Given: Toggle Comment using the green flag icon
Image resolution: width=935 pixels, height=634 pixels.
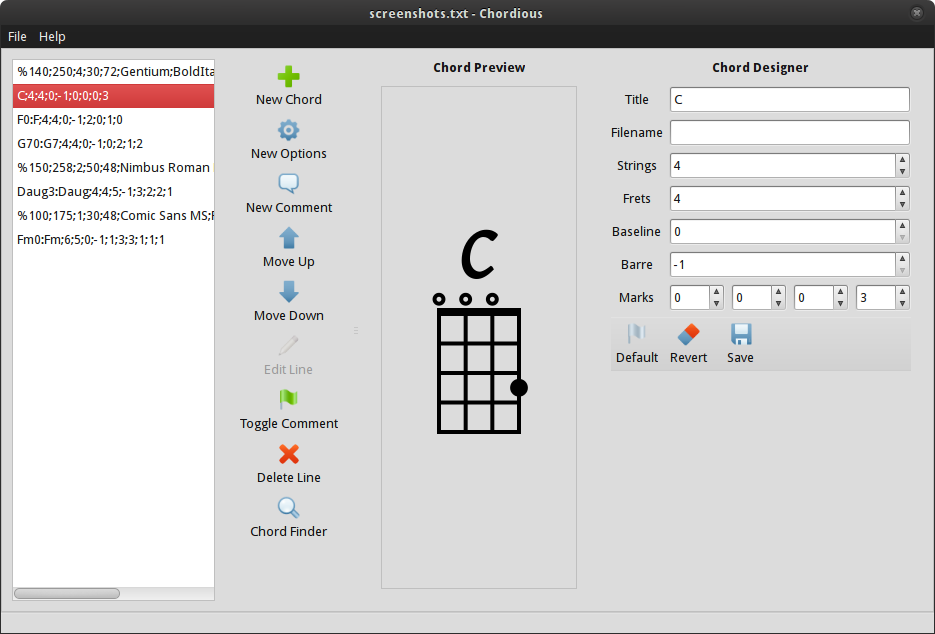Looking at the screenshot, I should tap(289, 401).
